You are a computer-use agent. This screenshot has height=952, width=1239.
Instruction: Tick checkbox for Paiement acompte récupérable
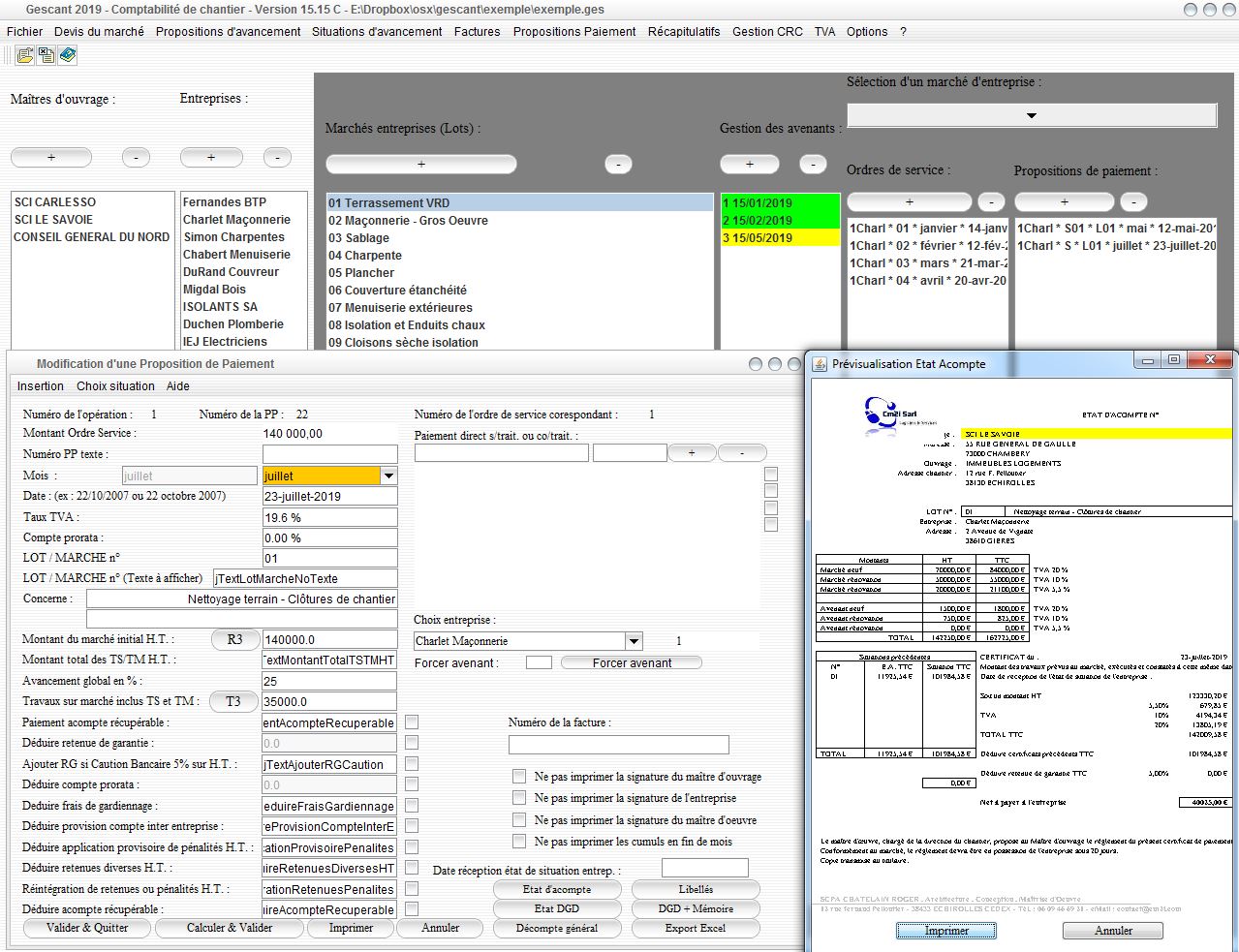click(412, 722)
